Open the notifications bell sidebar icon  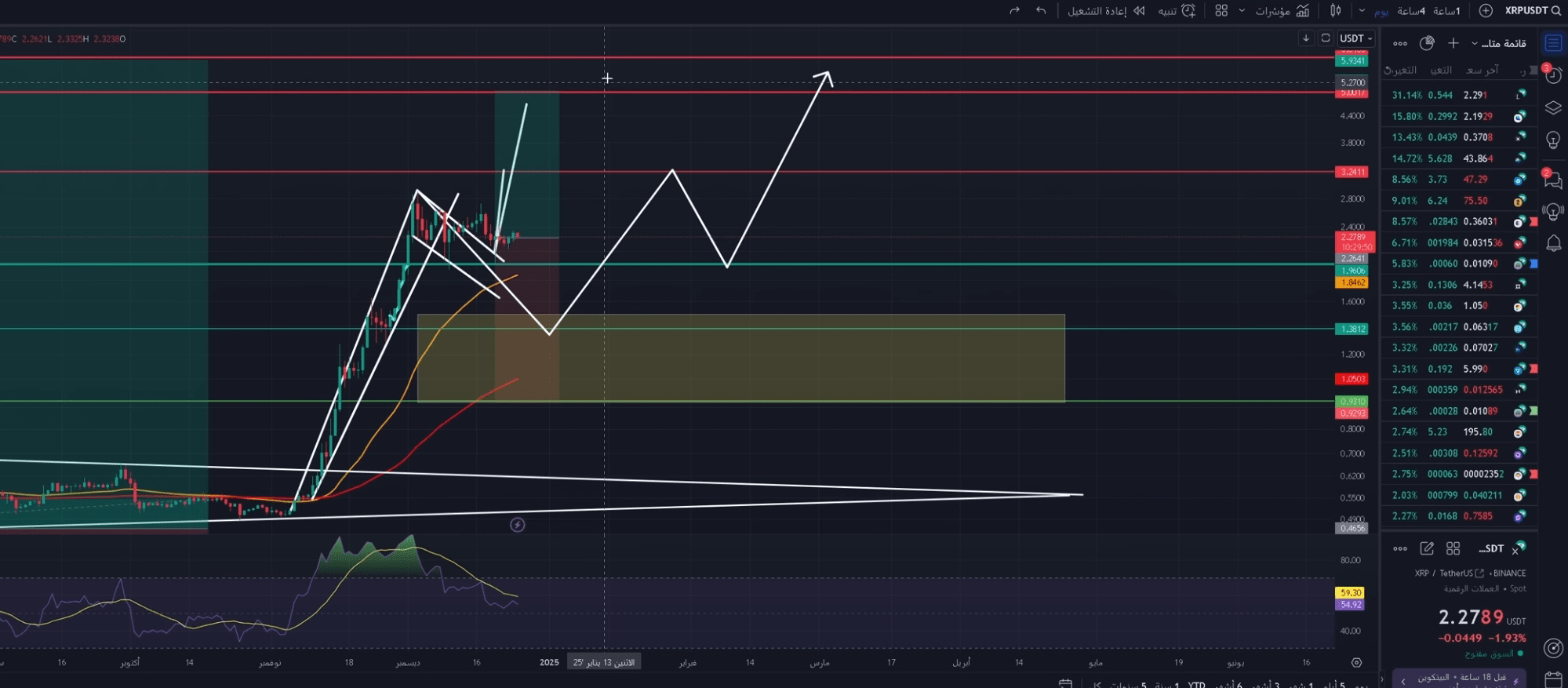click(x=1553, y=243)
